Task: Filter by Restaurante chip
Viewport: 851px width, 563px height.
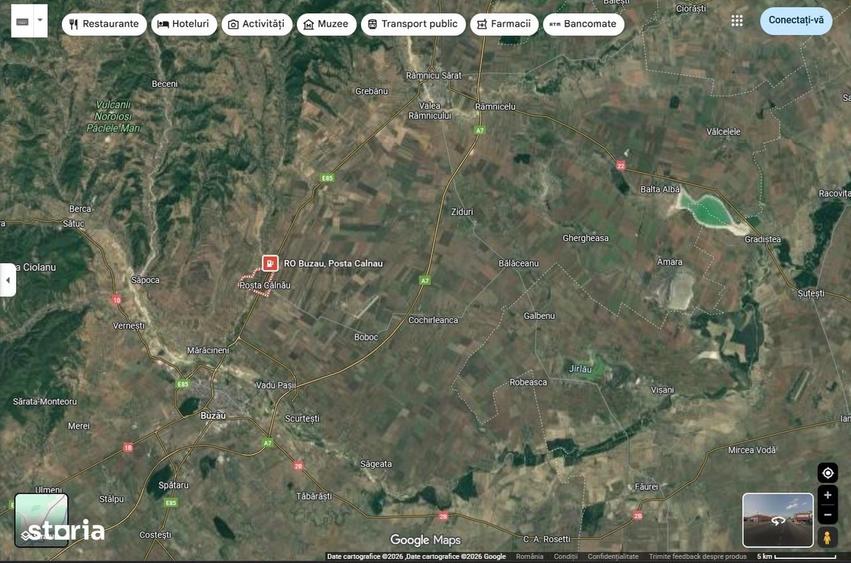Action: click(104, 24)
